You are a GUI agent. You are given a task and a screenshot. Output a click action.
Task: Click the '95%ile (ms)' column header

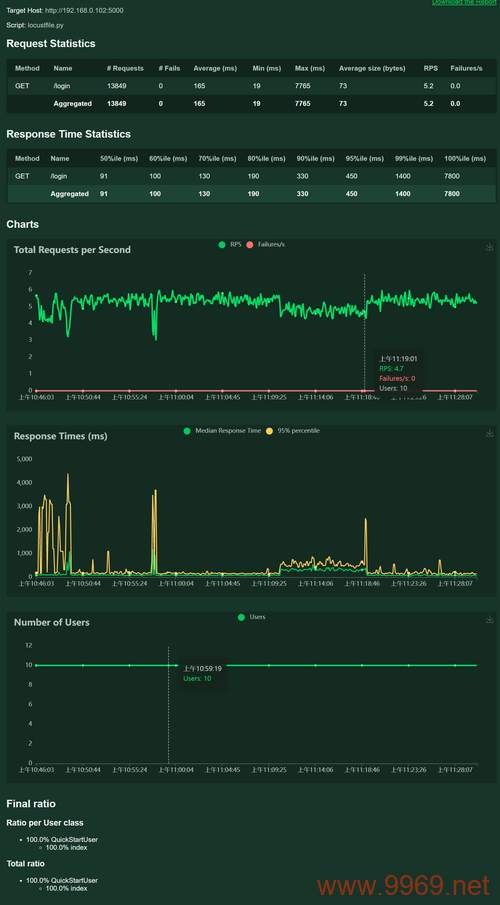tap(364, 158)
